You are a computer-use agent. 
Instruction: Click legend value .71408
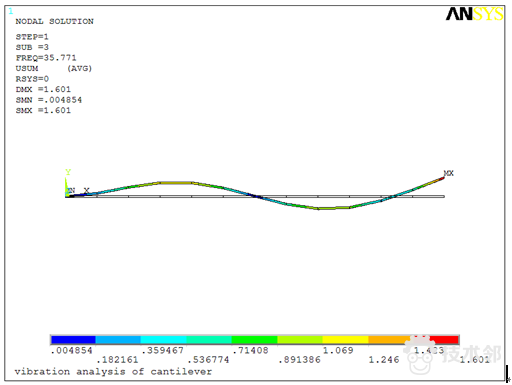coord(251,350)
